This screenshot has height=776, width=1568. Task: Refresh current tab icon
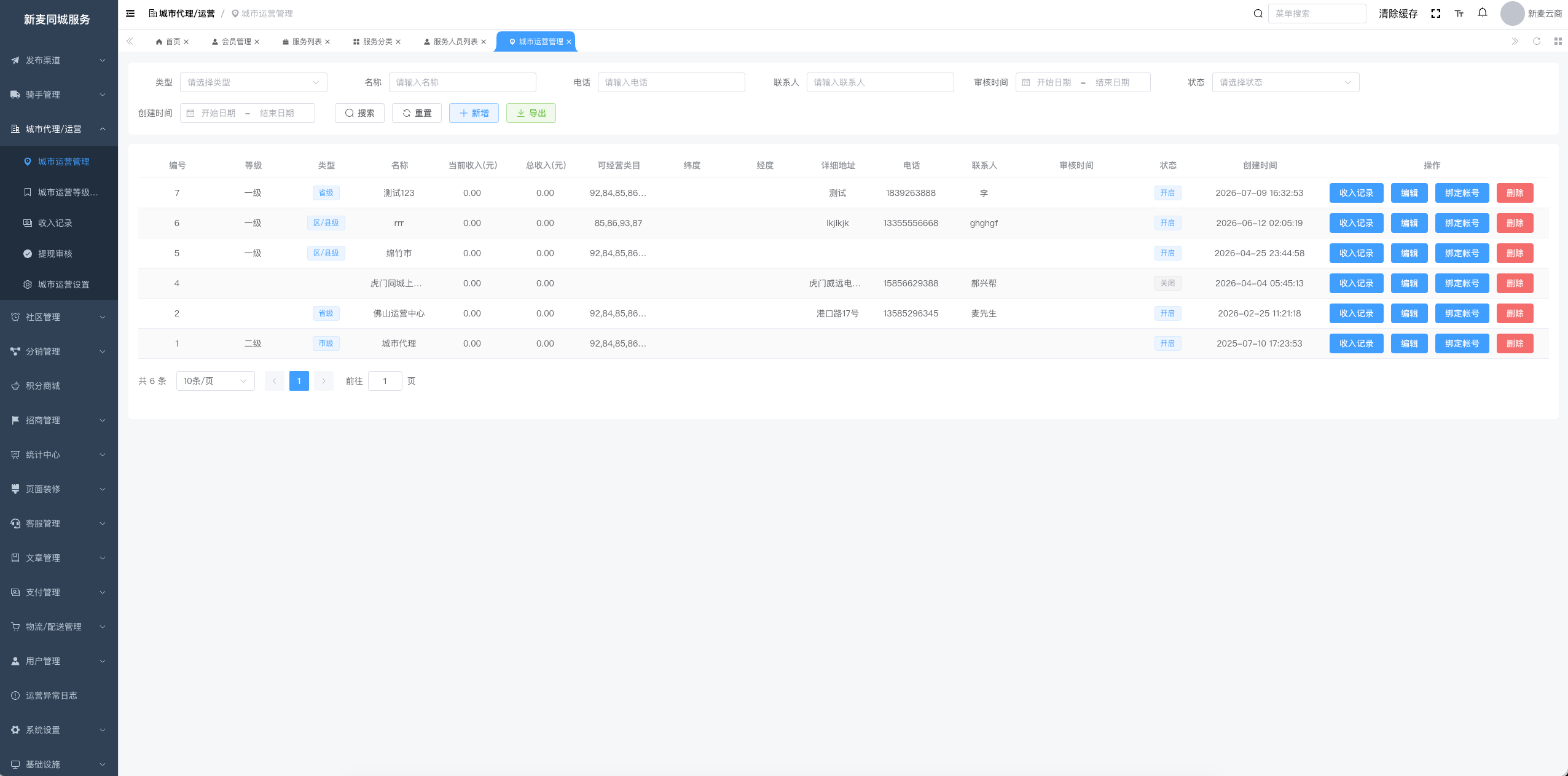coord(1536,41)
